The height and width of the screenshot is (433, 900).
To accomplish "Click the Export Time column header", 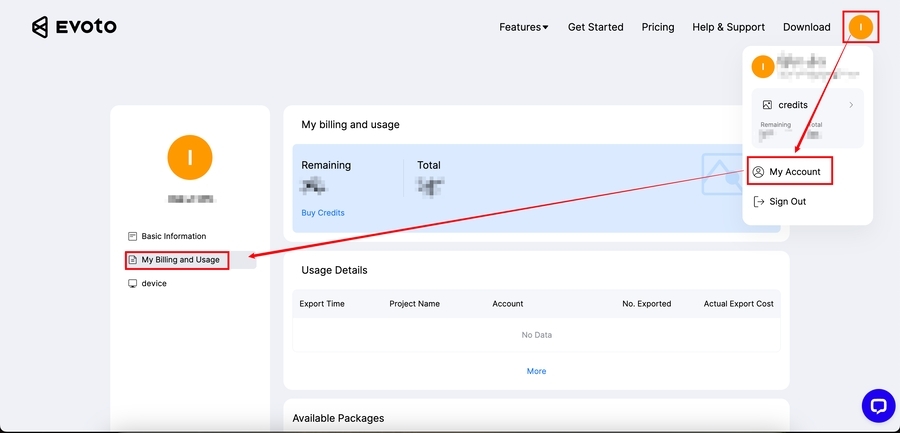I will 322,304.
